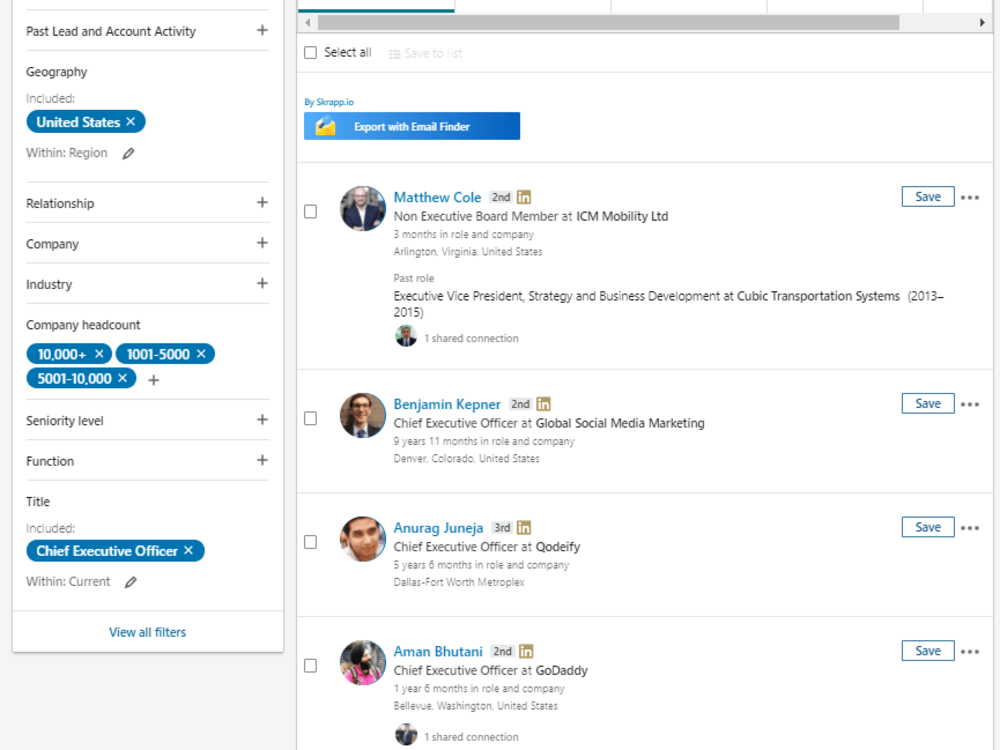Click '1 shared connection' under Matthew Cole

coord(471,339)
